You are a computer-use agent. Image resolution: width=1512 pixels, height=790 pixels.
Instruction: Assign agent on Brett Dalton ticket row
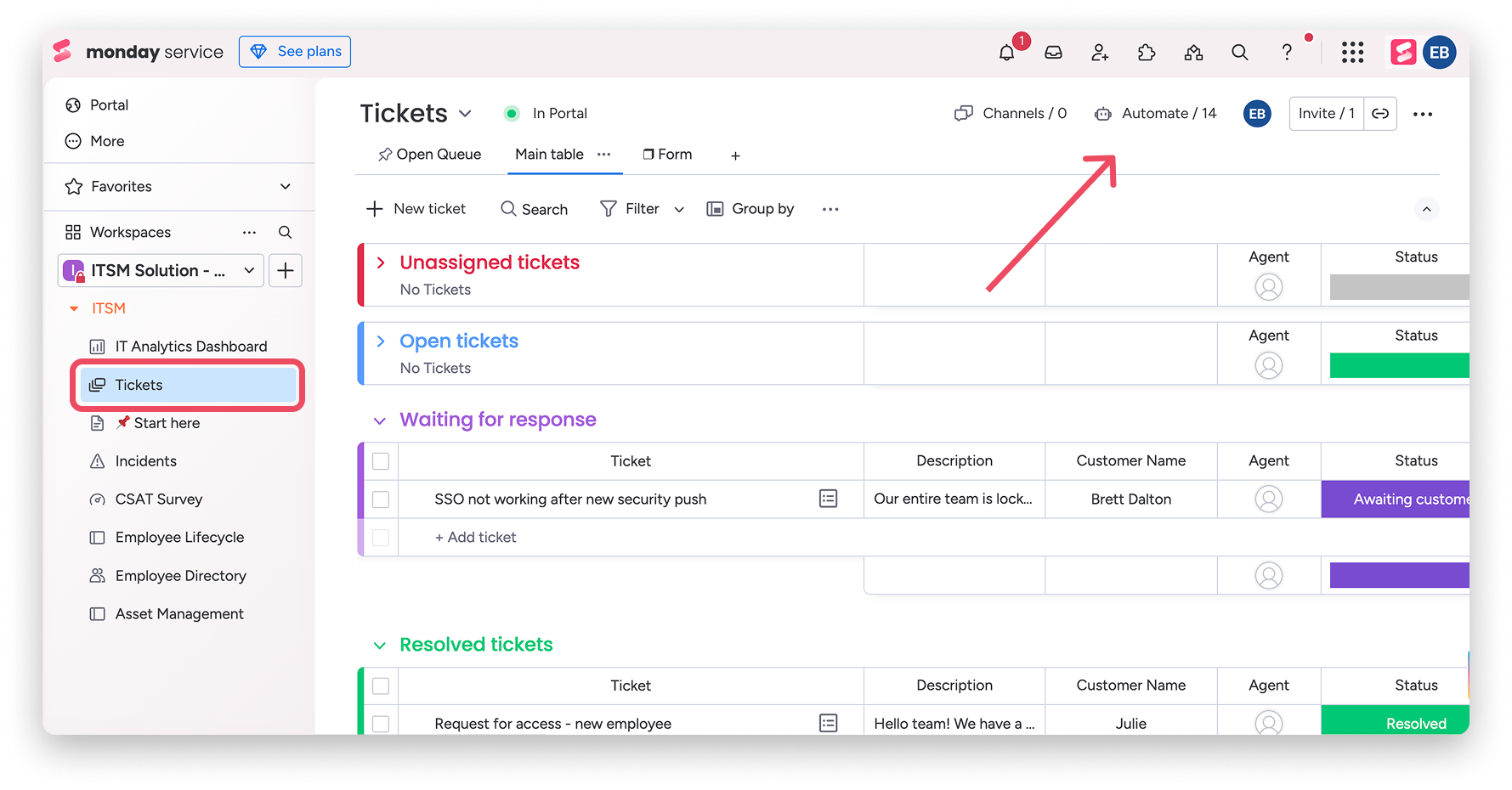point(1268,499)
